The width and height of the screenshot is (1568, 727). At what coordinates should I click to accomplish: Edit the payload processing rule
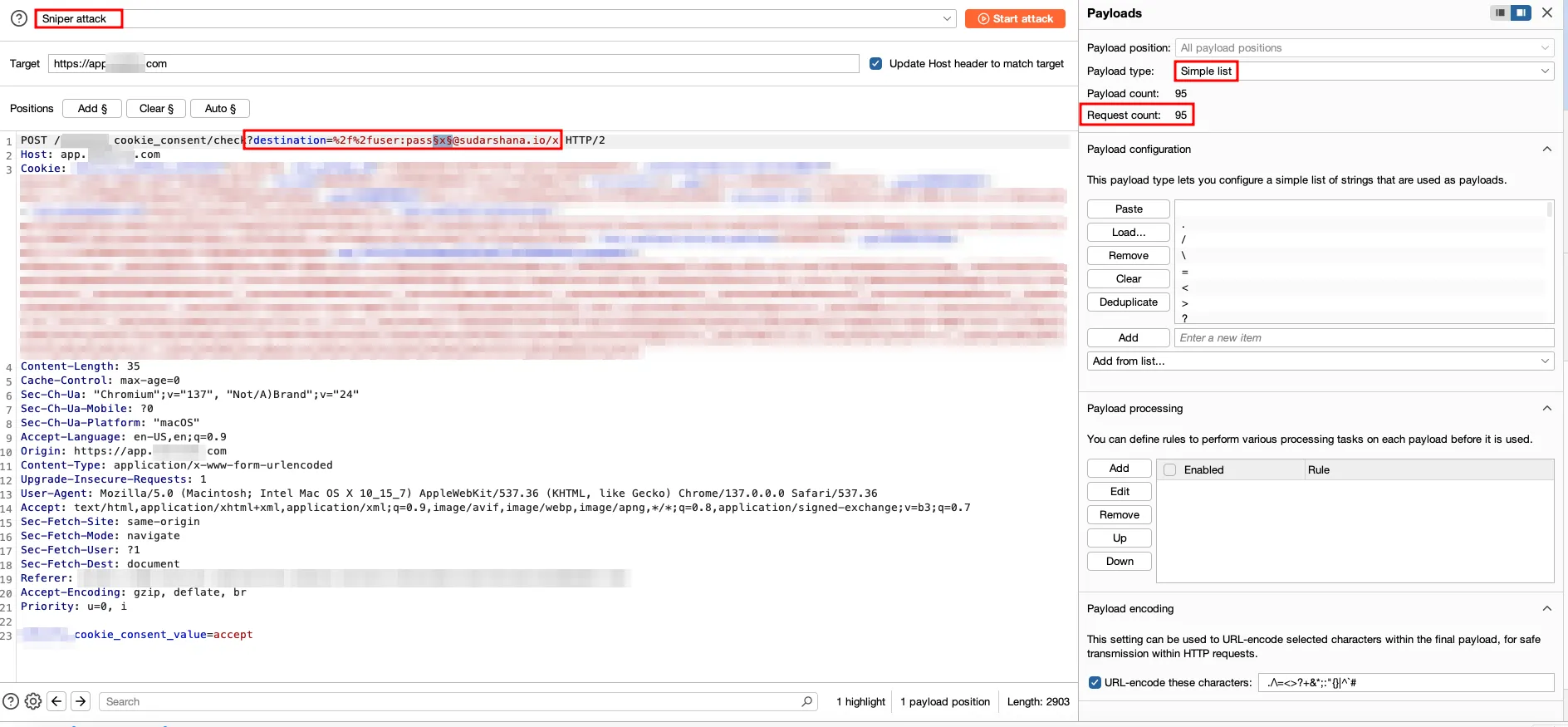1120,491
